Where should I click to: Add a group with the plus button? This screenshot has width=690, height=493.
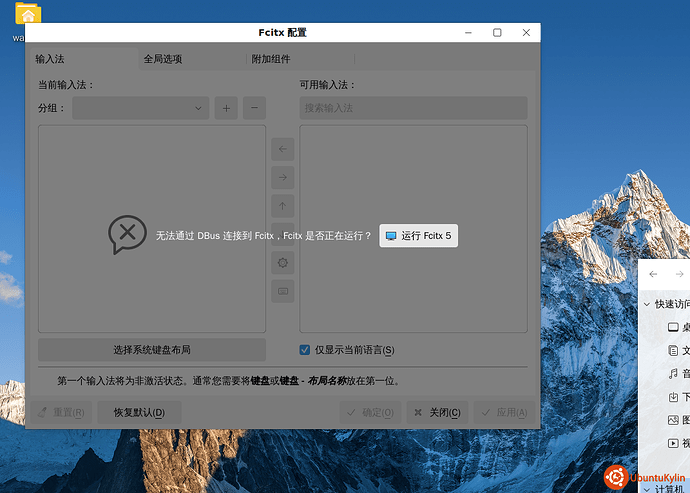226,108
